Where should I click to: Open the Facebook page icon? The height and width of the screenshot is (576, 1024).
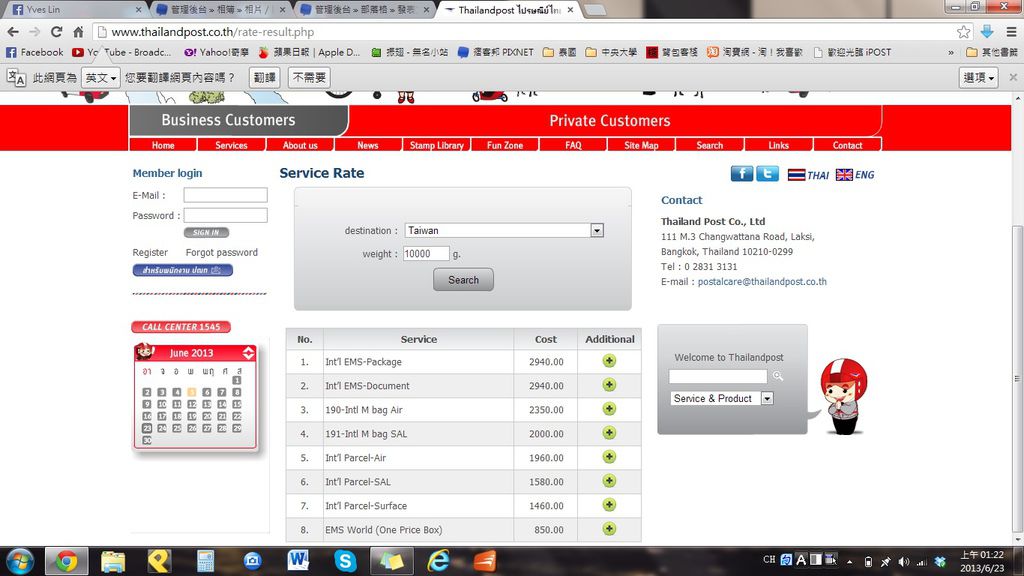pos(741,174)
